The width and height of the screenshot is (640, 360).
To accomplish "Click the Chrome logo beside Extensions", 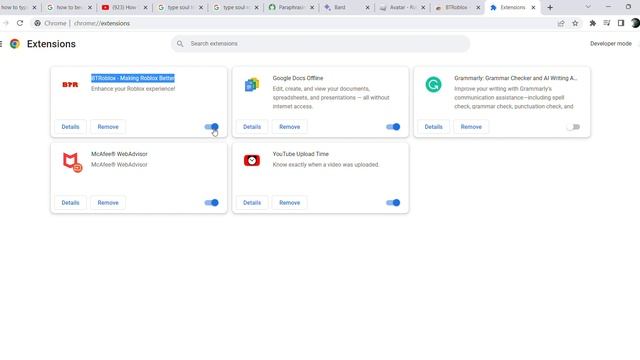I will pos(15,44).
